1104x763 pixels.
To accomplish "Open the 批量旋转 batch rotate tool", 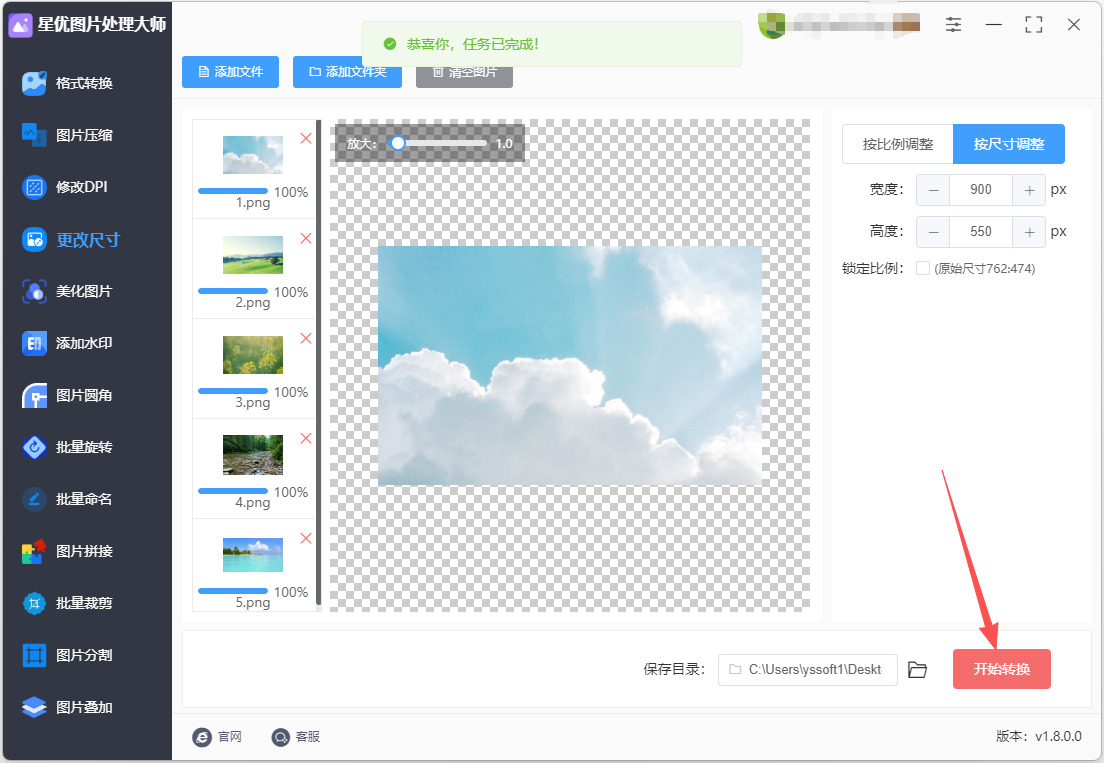I will (68, 448).
